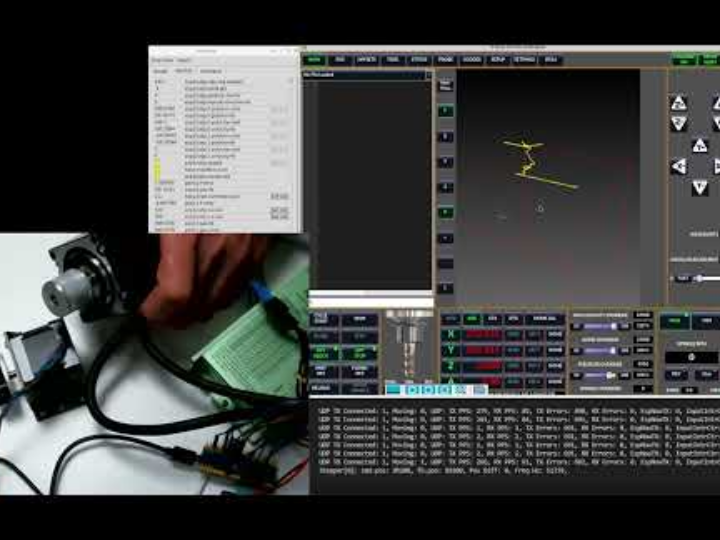Open the Tree View menu in HAL window
The height and width of the screenshot is (540, 720).
pyautogui.click(x=161, y=60)
